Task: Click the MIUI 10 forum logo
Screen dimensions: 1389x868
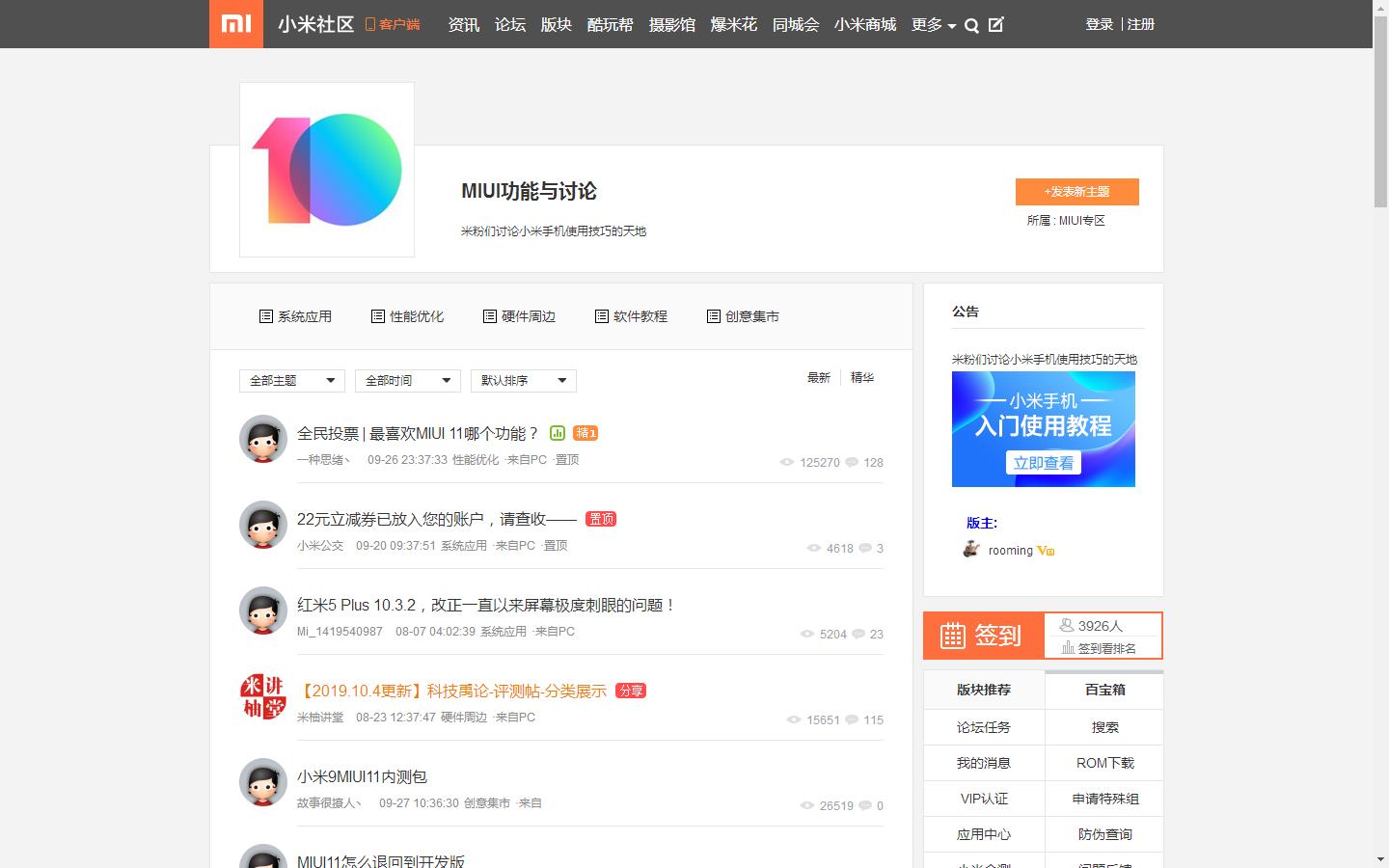Action: [x=327, y=170]
